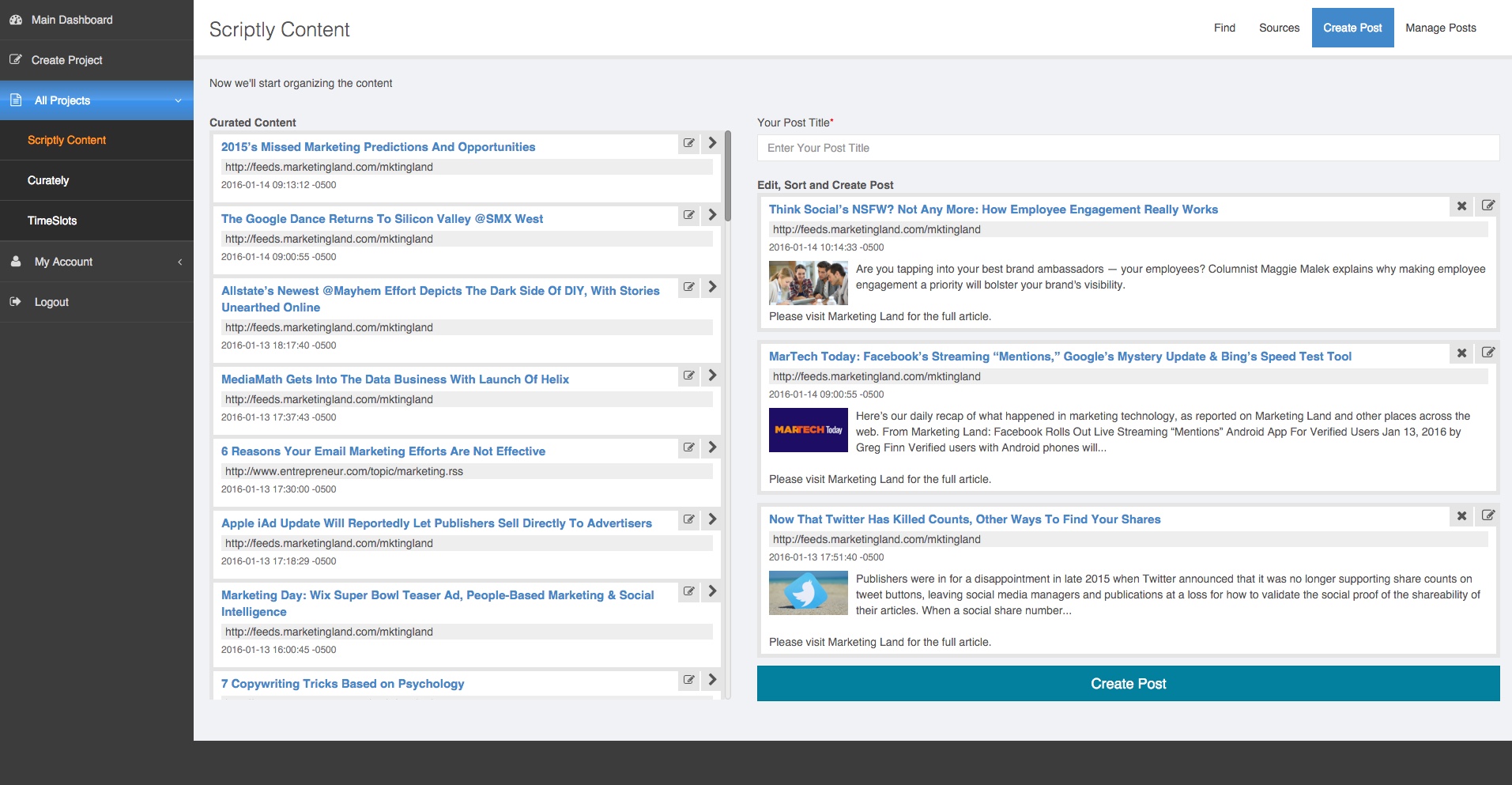This screenshot has width=1512, height=785.
Task: Open Think Social's NSFW article title link
Action: pos(994,209)
